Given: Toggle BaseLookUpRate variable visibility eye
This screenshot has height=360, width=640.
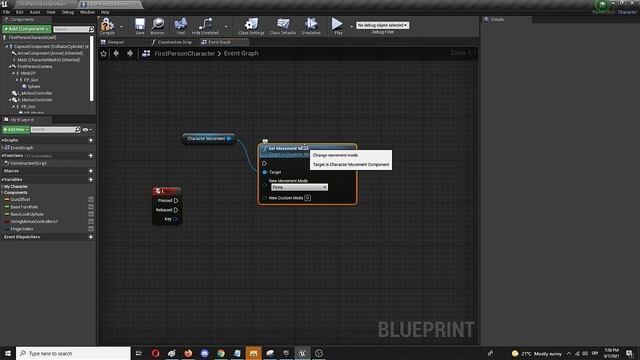Looking at the screenshot, I should pyautogui.click(x=91, y=214).
